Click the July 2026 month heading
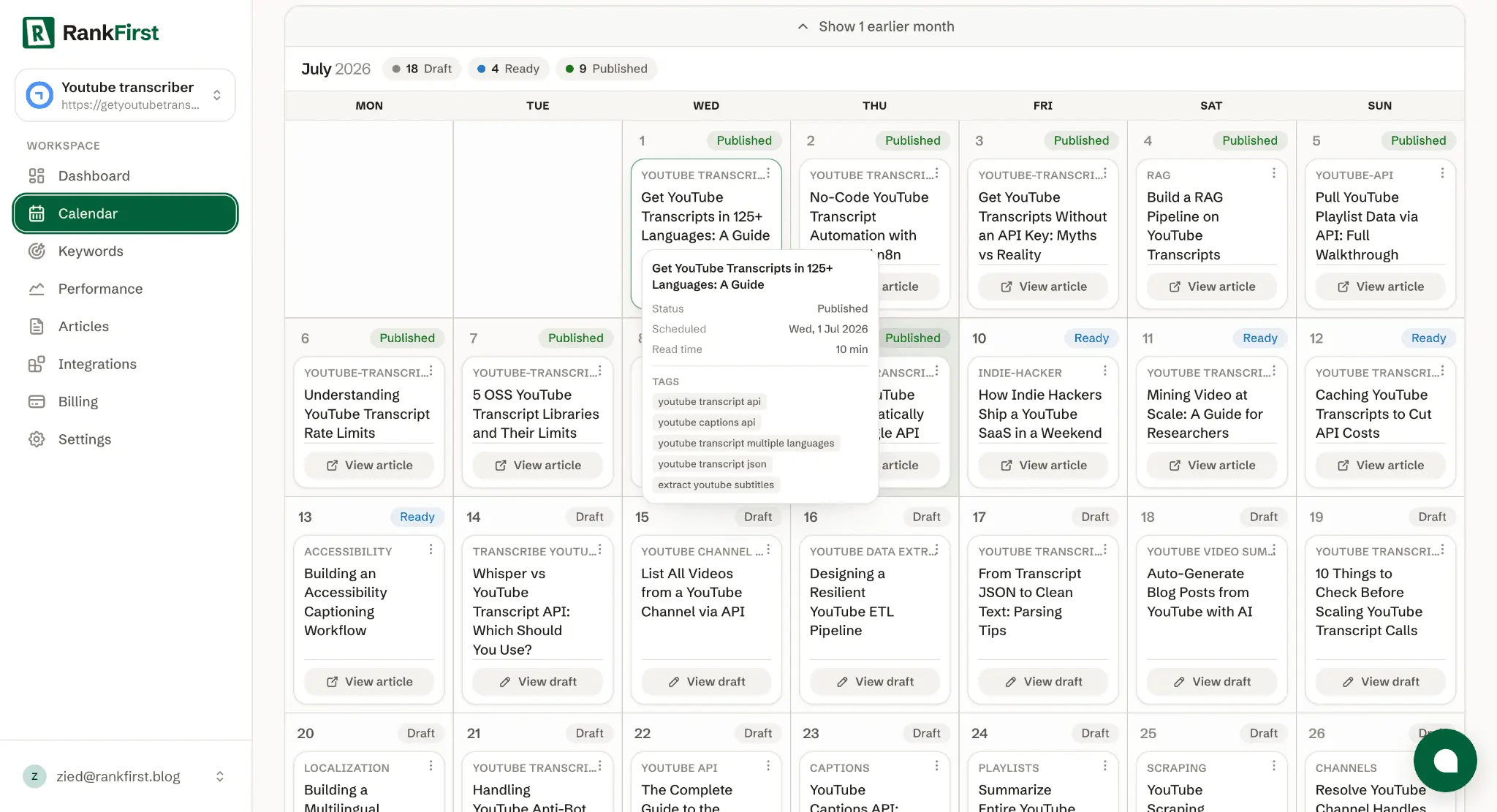The height and width of the screenshot is (812, 1497). (336, 69)
